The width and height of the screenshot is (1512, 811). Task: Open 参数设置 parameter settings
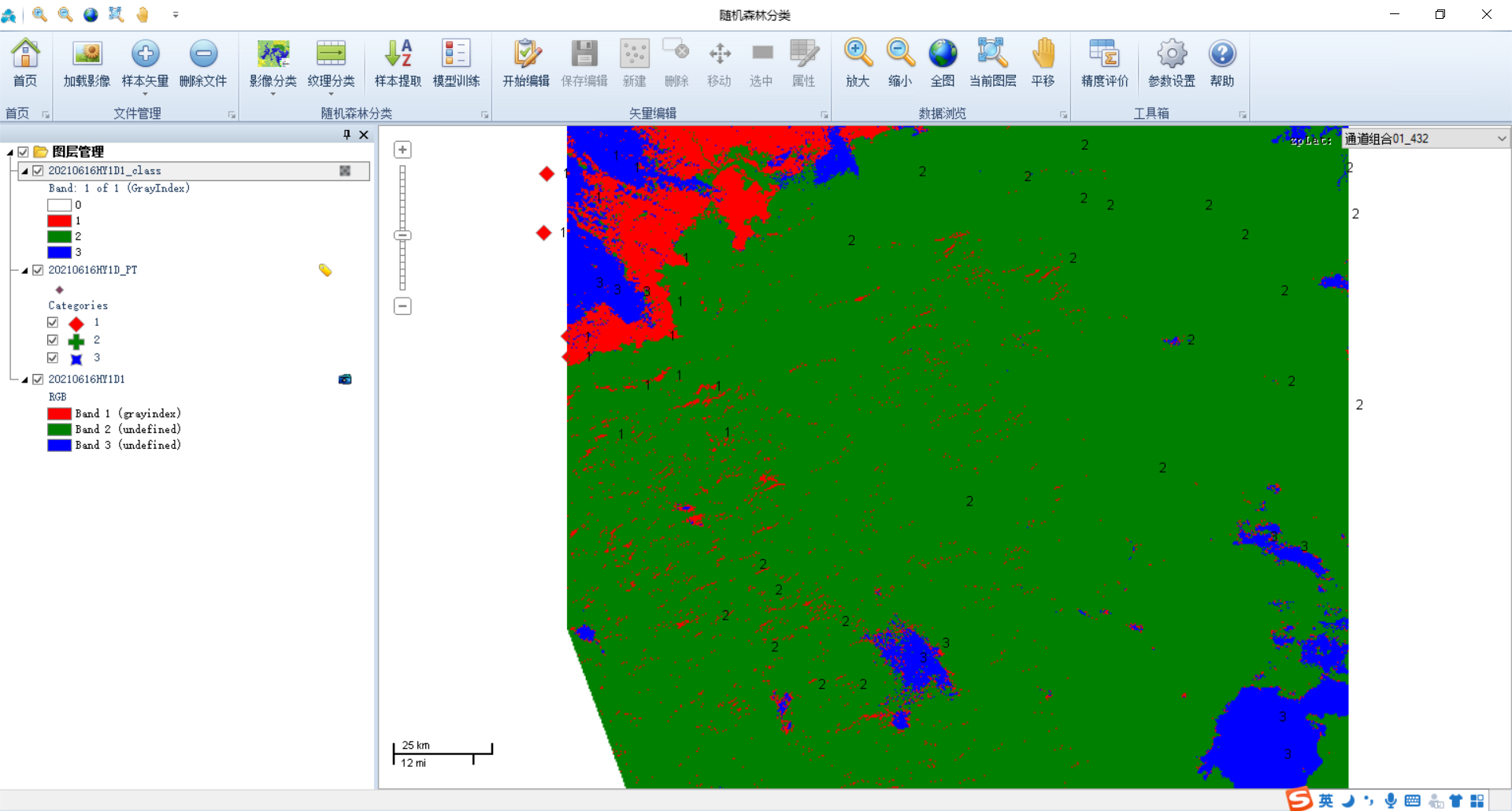point(1171,63)
